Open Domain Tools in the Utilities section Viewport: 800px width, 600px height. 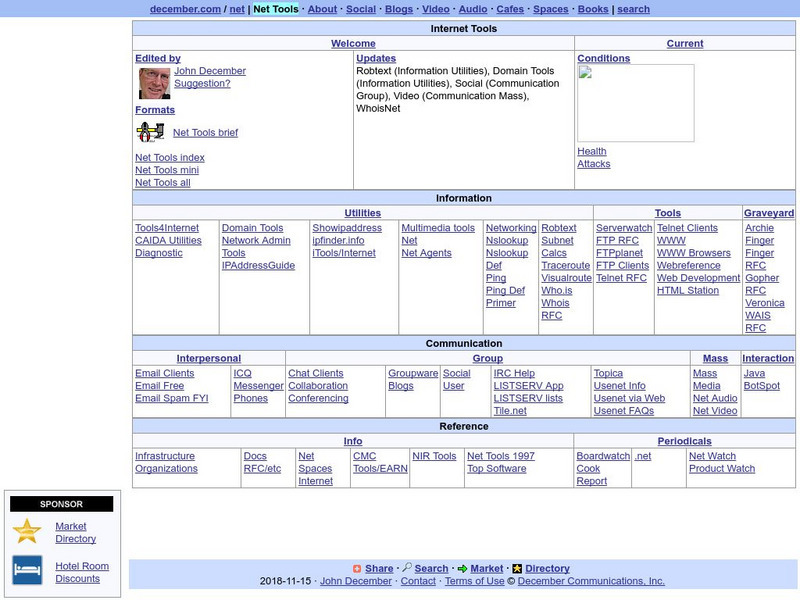pos(253,227)
